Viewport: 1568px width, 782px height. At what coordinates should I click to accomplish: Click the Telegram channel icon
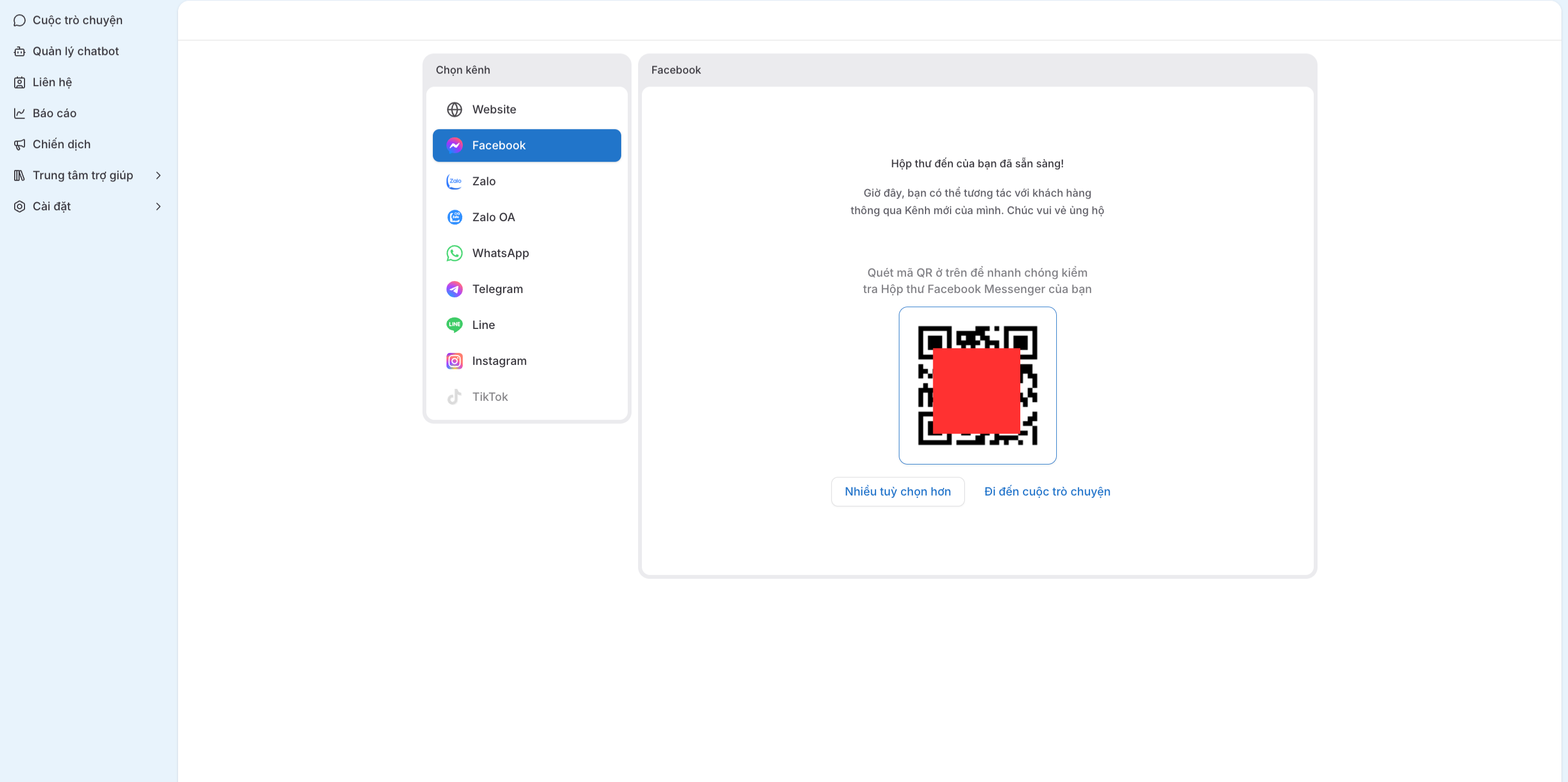454,289
